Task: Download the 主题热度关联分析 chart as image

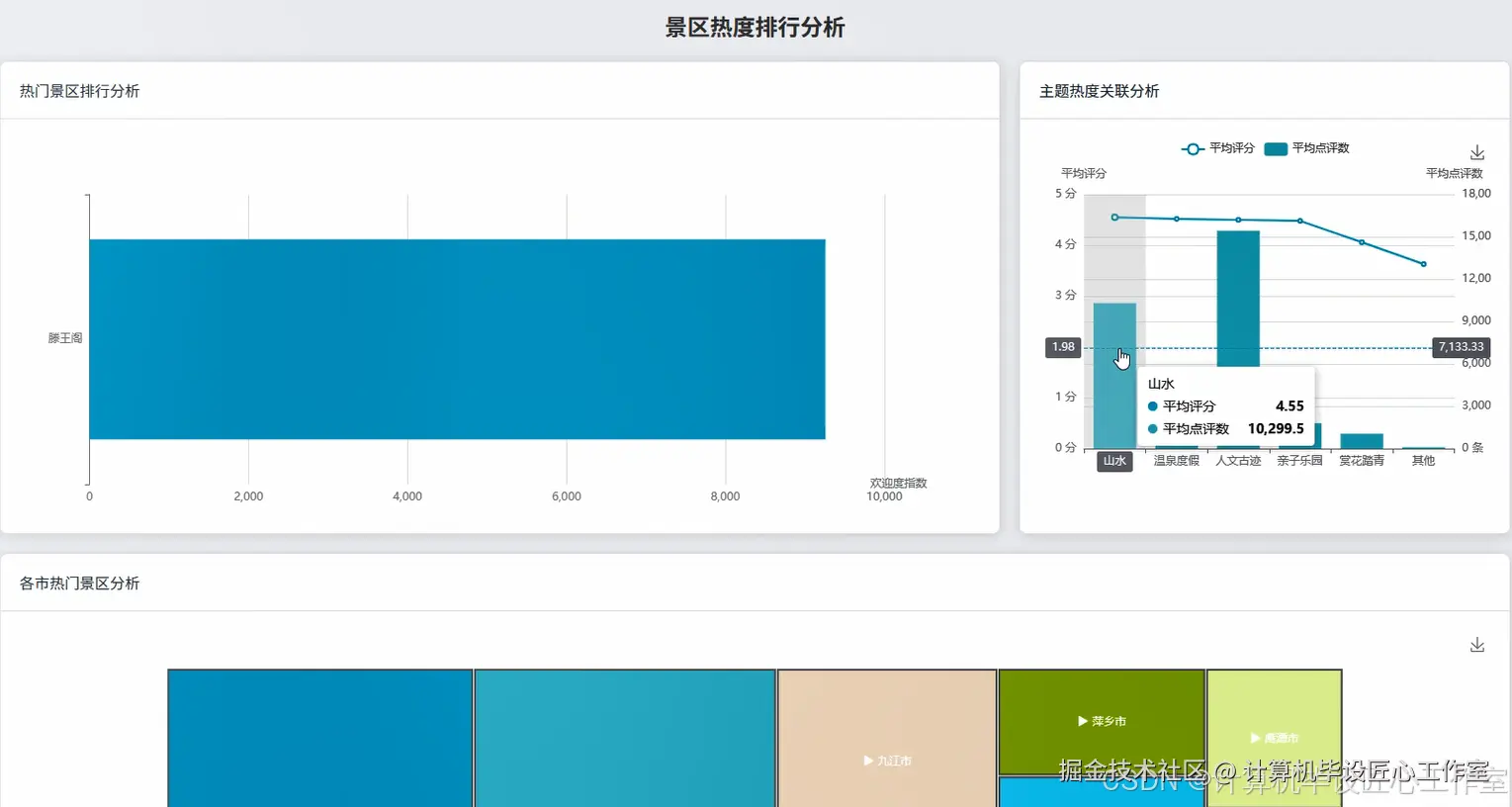Action: pos(1477,152)
